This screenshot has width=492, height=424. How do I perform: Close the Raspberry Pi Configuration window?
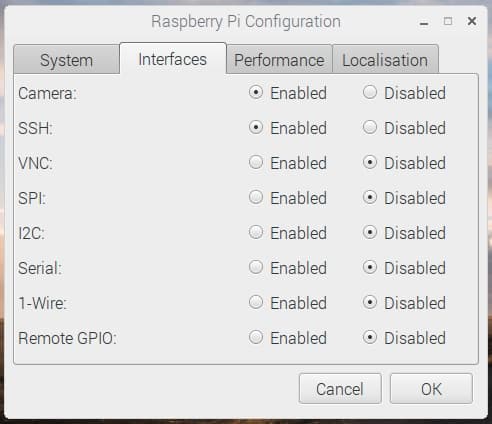point(472,21)
